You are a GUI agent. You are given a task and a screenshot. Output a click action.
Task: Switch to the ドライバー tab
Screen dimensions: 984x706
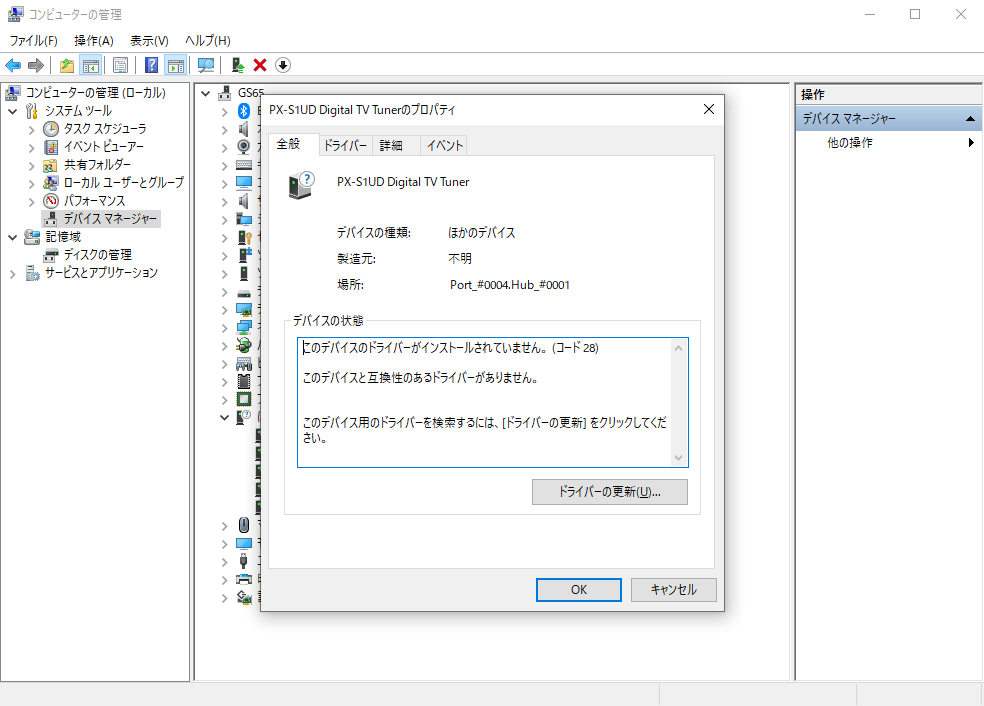tap(345, 146)
